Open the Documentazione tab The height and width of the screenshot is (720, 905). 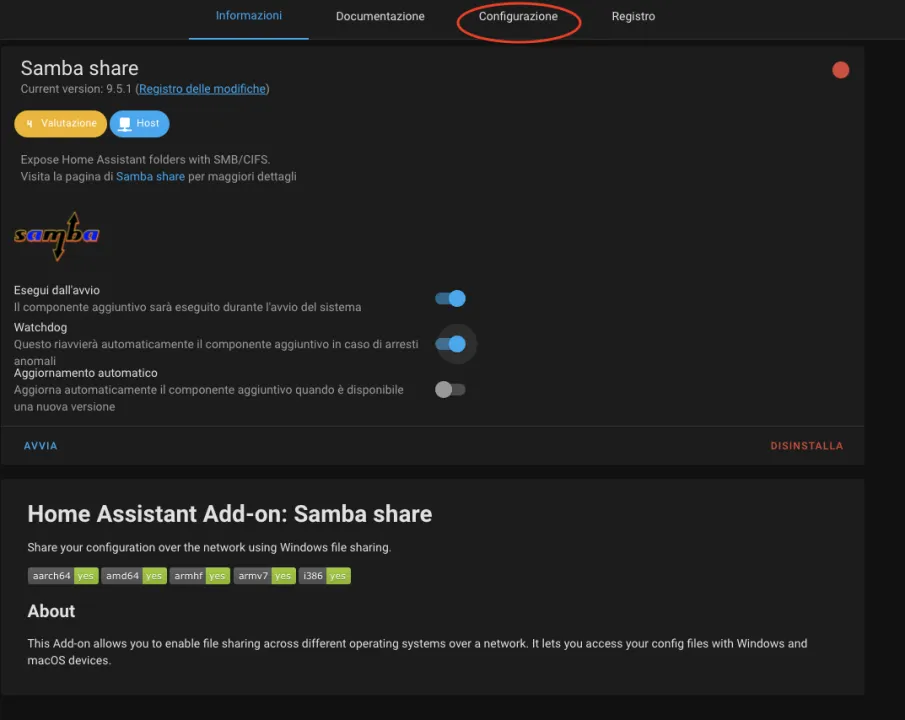380,16
